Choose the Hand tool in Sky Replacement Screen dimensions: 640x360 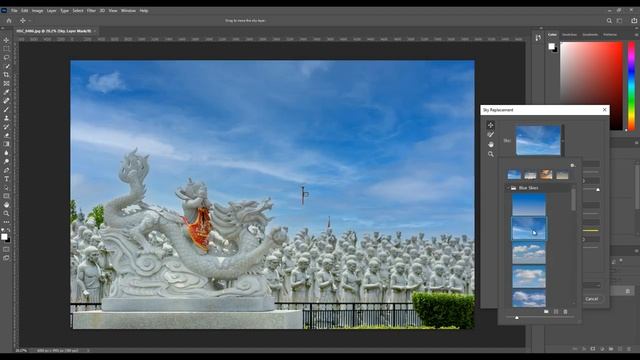491,144
